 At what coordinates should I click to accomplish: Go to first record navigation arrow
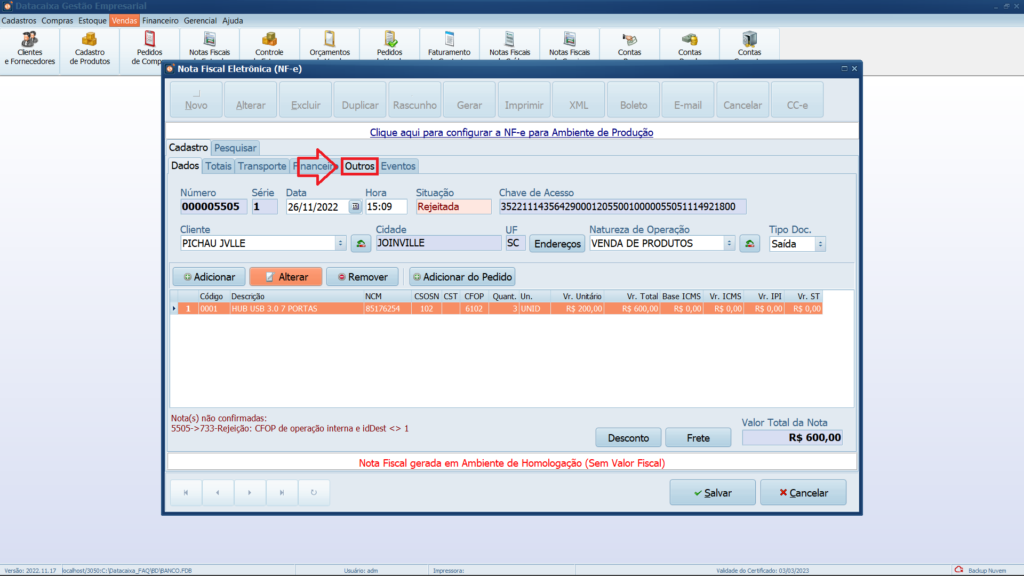click(185, 492)
